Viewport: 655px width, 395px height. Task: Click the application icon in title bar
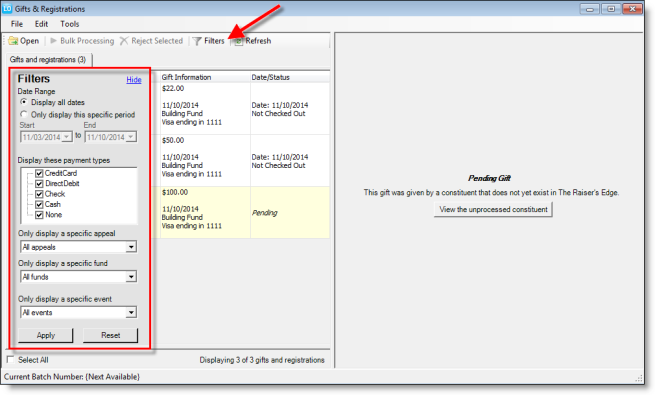click(x=7, y=8)
